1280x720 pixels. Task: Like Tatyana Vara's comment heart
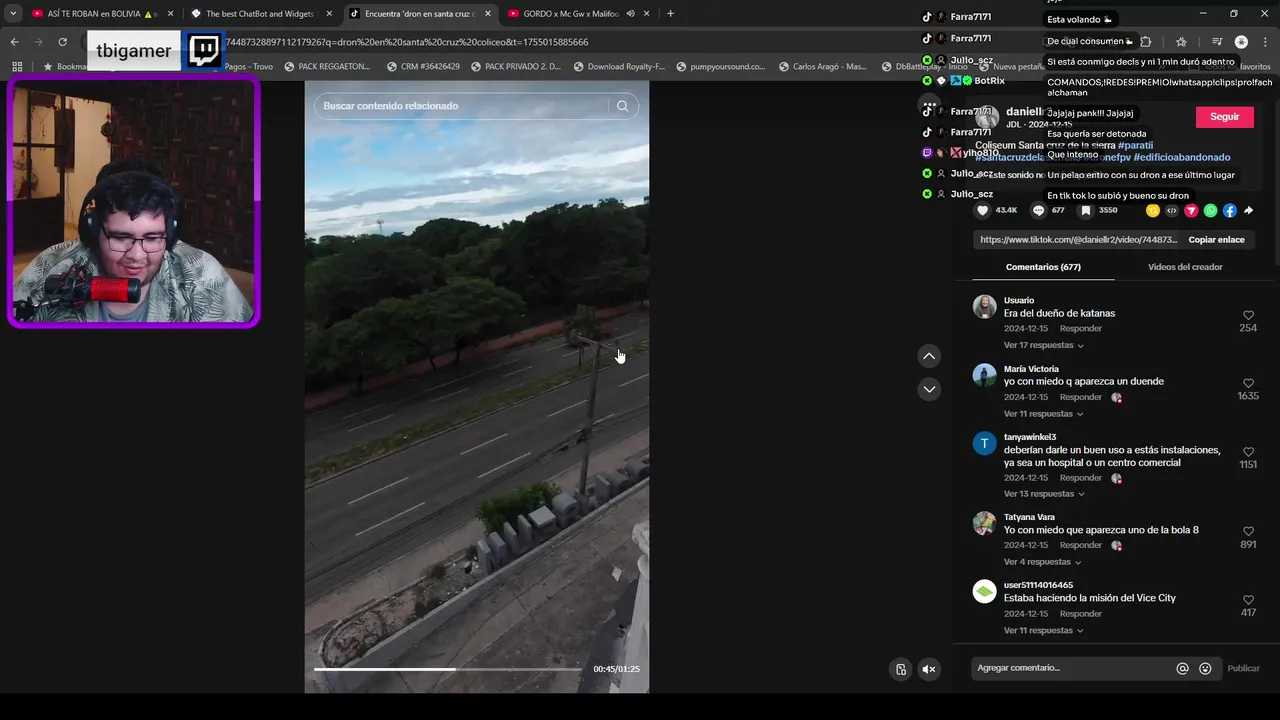pos(1248,531)
